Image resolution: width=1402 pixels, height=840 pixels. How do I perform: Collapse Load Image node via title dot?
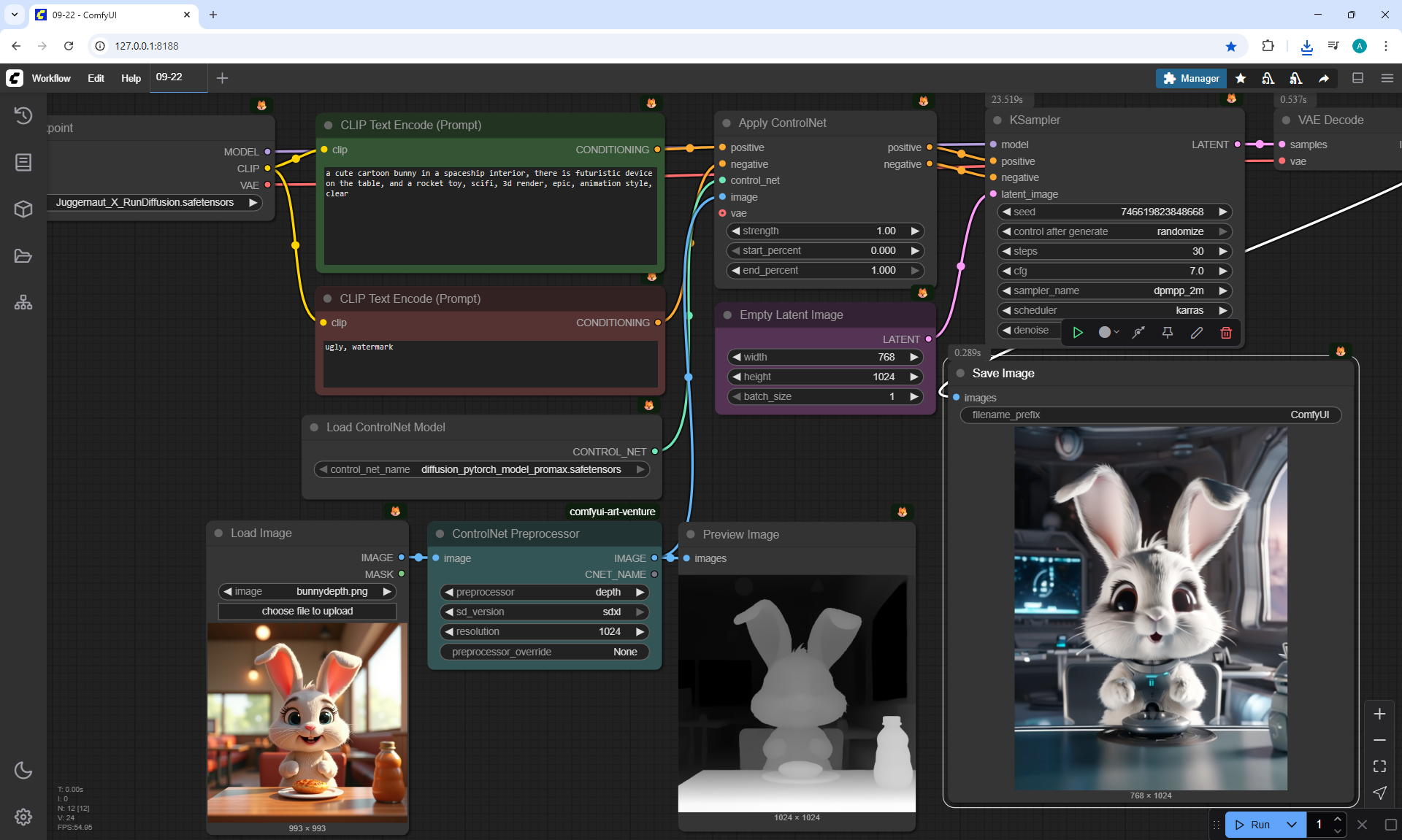(218, 533)
